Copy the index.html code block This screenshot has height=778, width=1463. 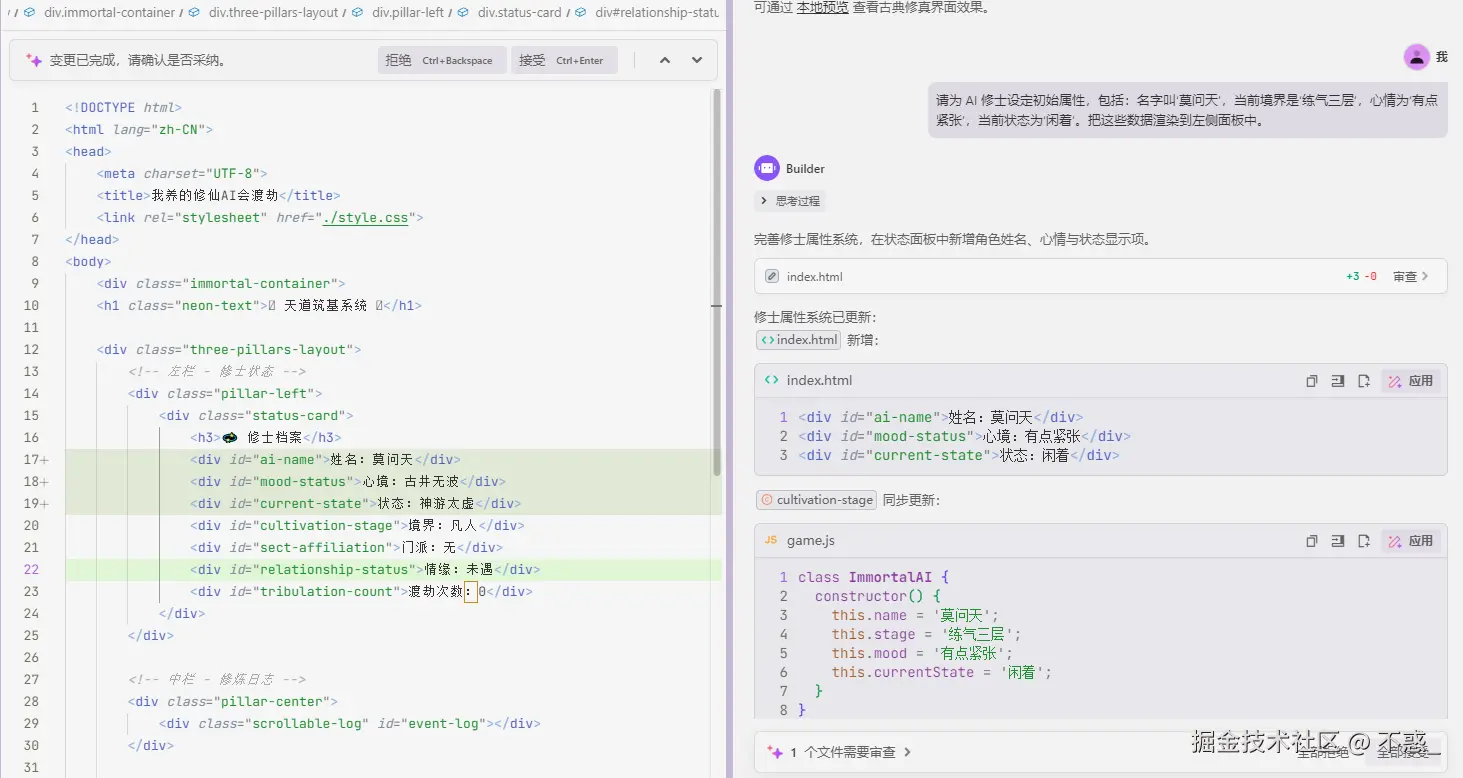point(1312,381)
